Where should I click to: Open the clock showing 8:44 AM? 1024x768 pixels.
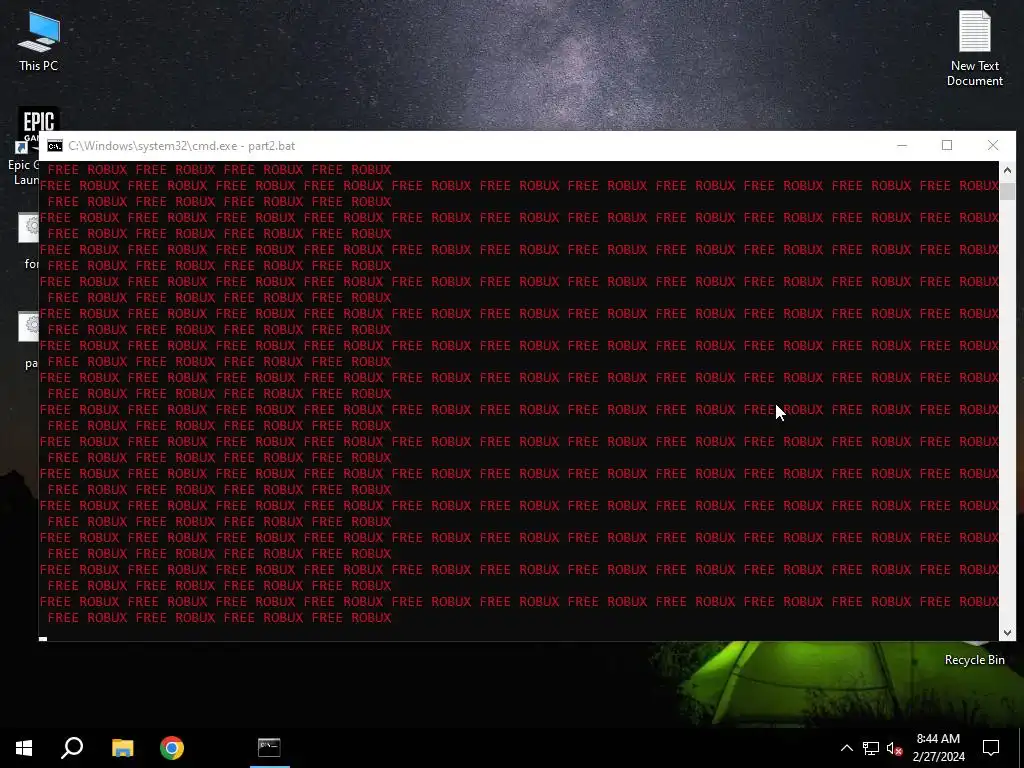pyautogui.click(x=938, y=748)
